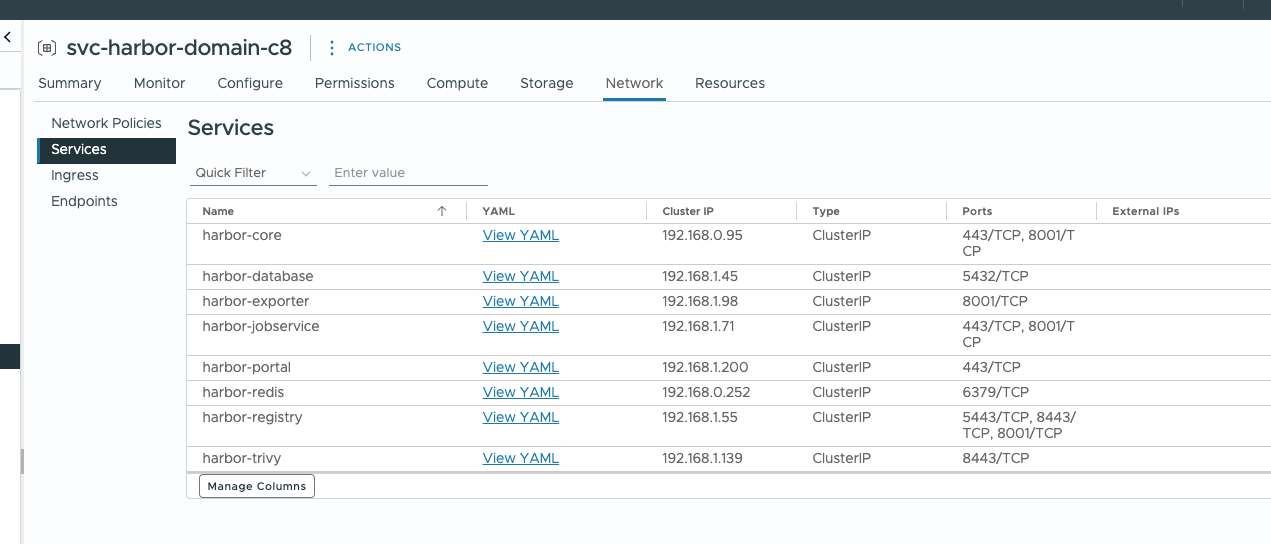This screenshot has height=544, width=1271.
Task: Click the namespace icon beside svc-harbor-domain-c8
Action: (46, 48)
